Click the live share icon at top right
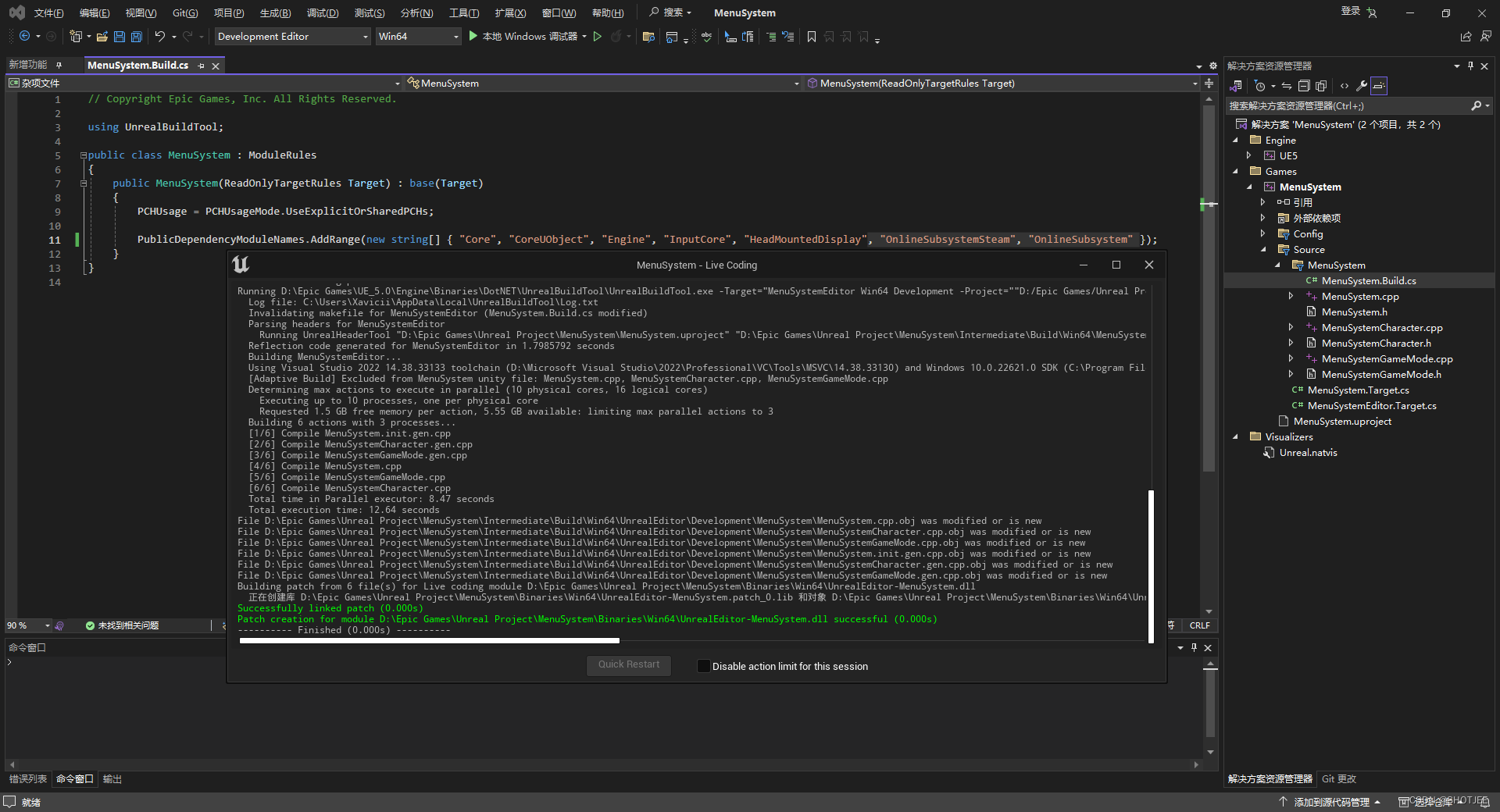The image size is (1500, 812). 1466,37
